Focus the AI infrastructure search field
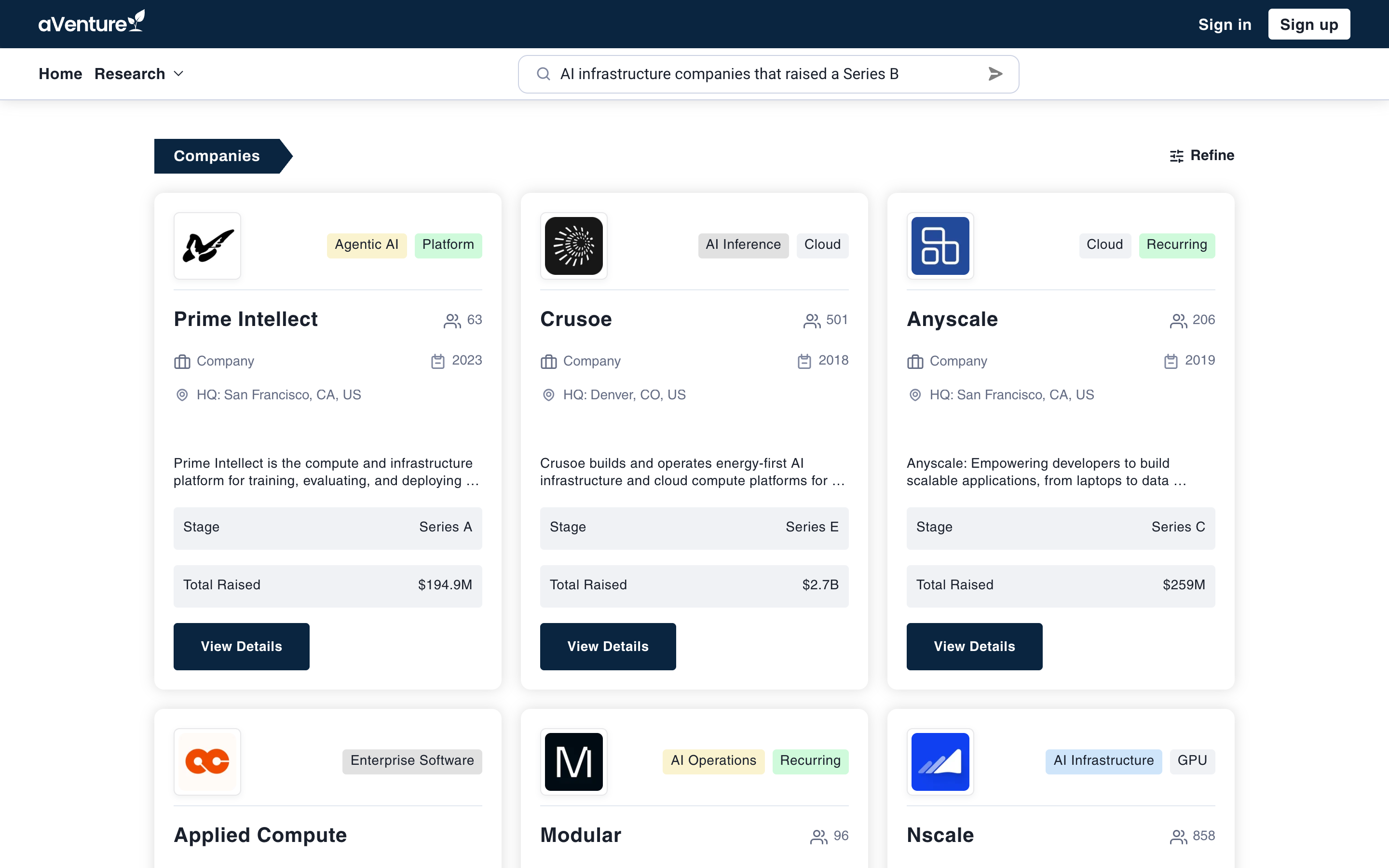1389x868 pixels. coord(769,74)
